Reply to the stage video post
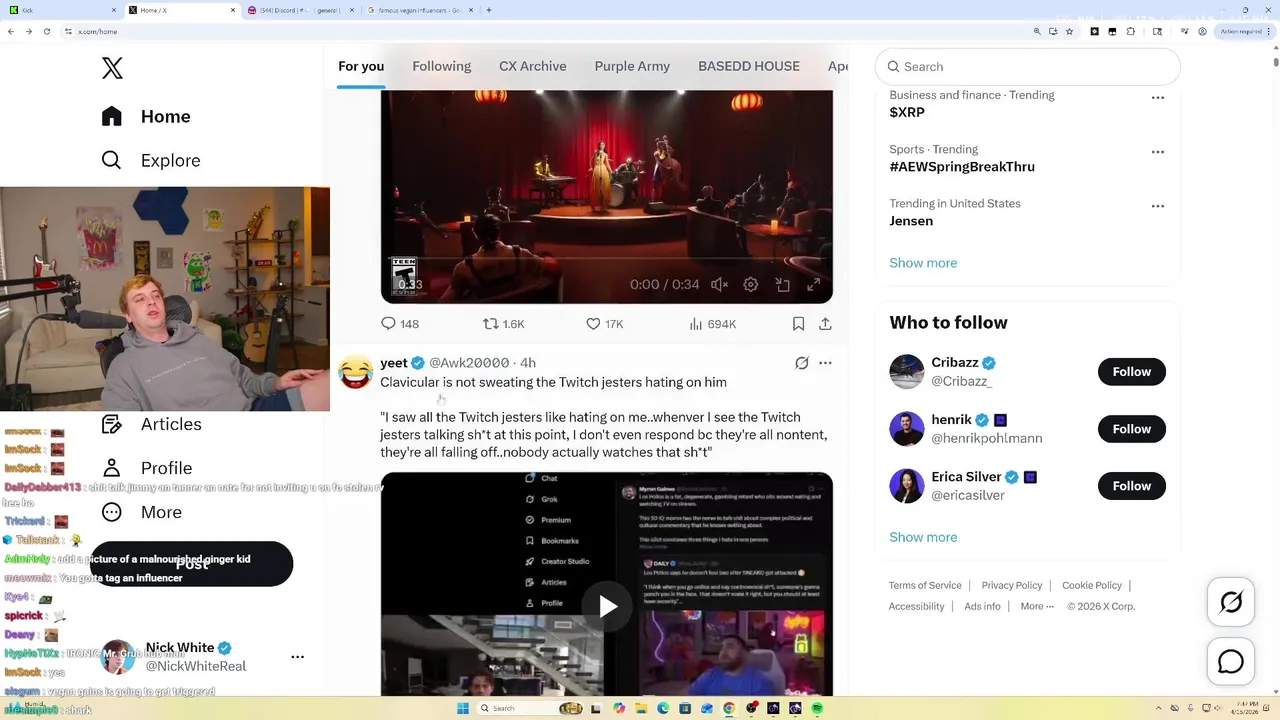The height and width of the screenshot is (720, 1280). tap(400, 324)
